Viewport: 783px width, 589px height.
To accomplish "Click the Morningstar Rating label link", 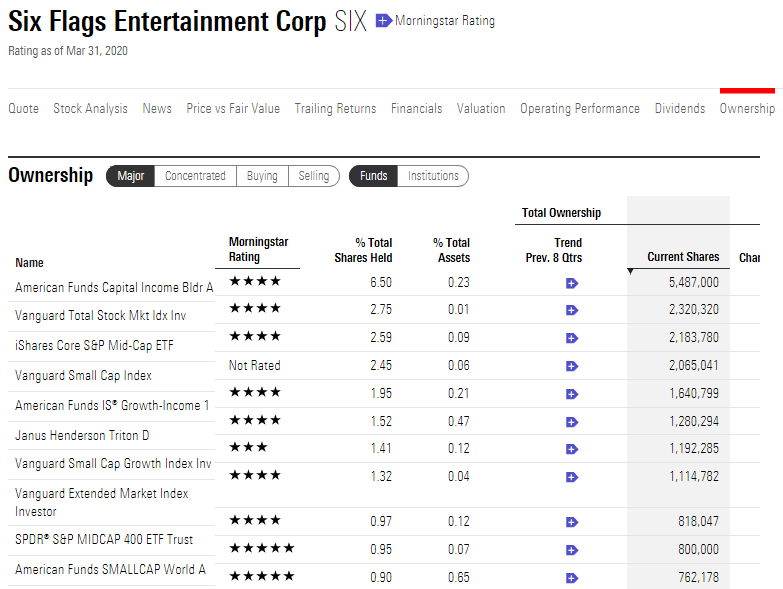I will [445, 20].
